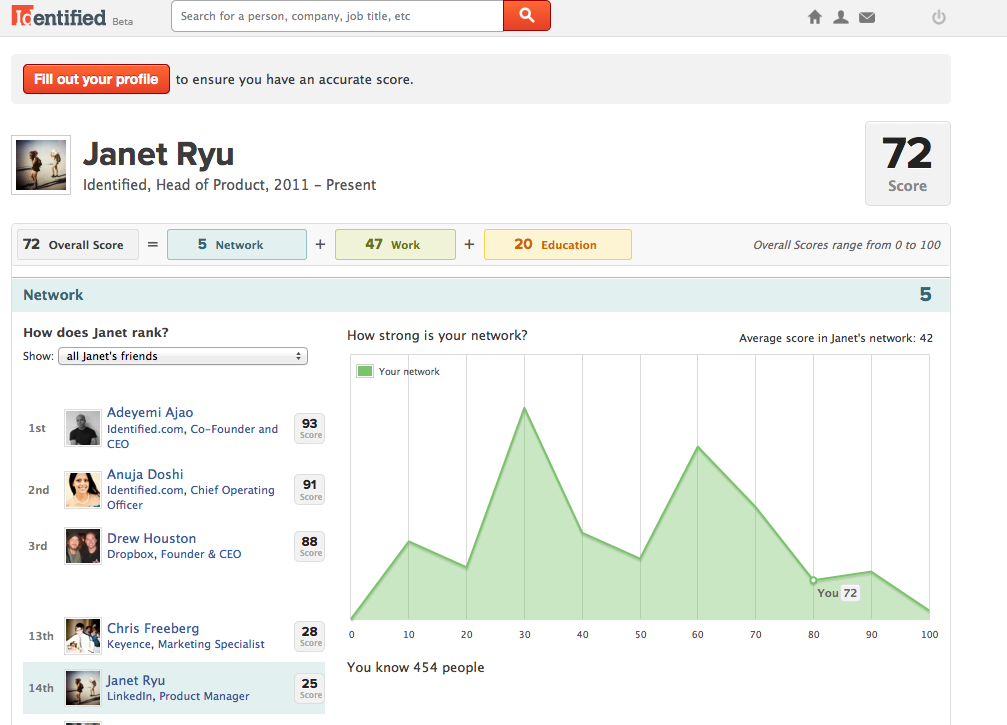Image resolution: width=1007 pixels, height=725 pixels.
Task: Open Adeyemi Ajao's profile link
Action: (x=150, y=413)
